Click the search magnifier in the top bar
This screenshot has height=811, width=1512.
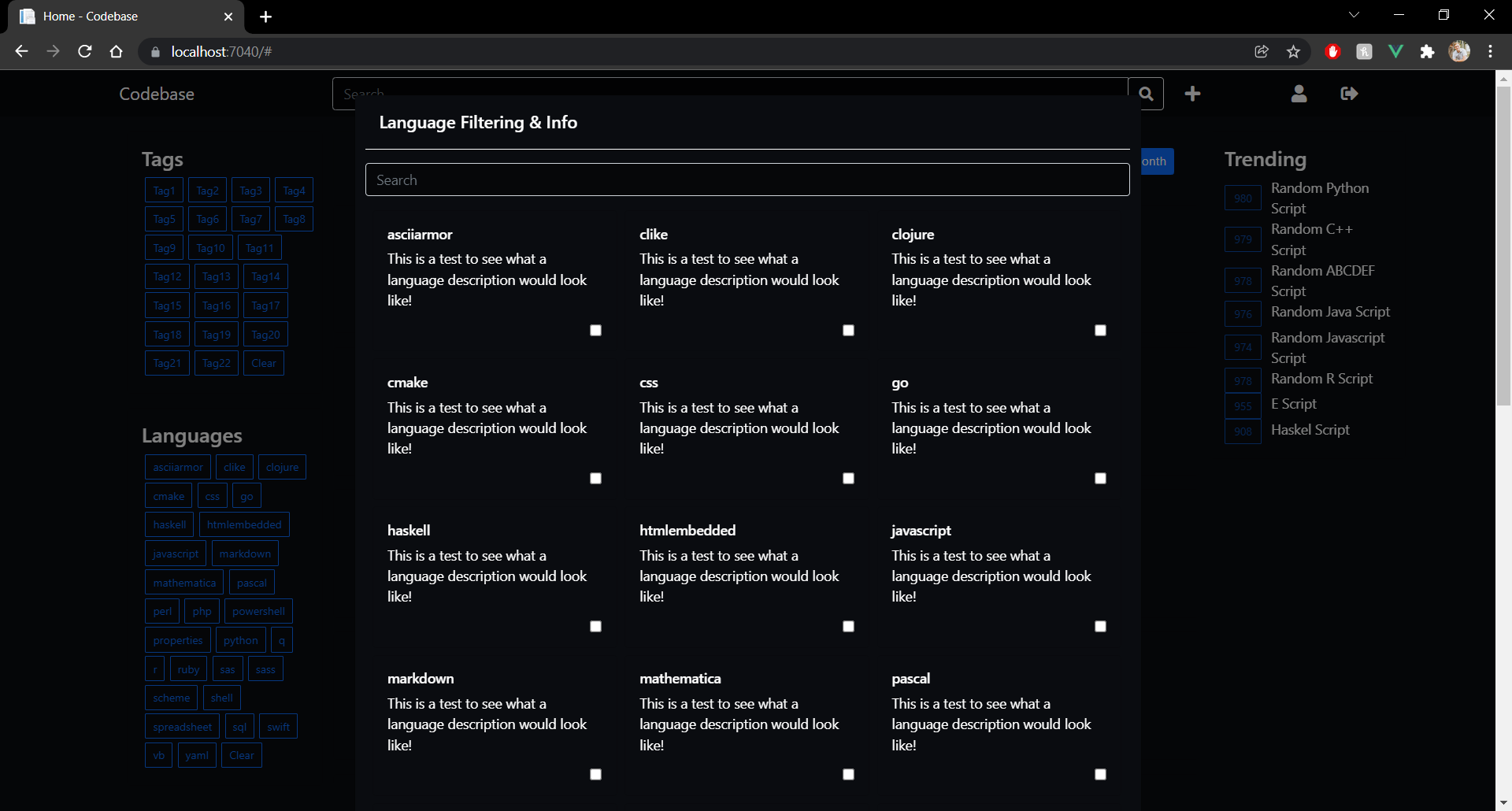[1146, 93]
